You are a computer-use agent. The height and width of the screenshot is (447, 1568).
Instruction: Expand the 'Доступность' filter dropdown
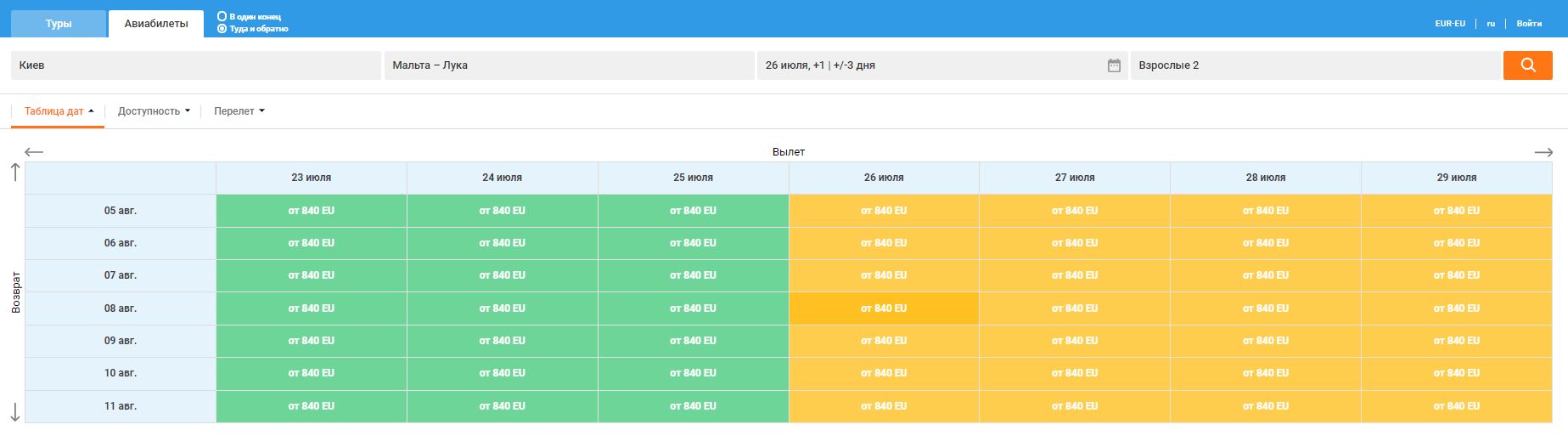[154, 111]
